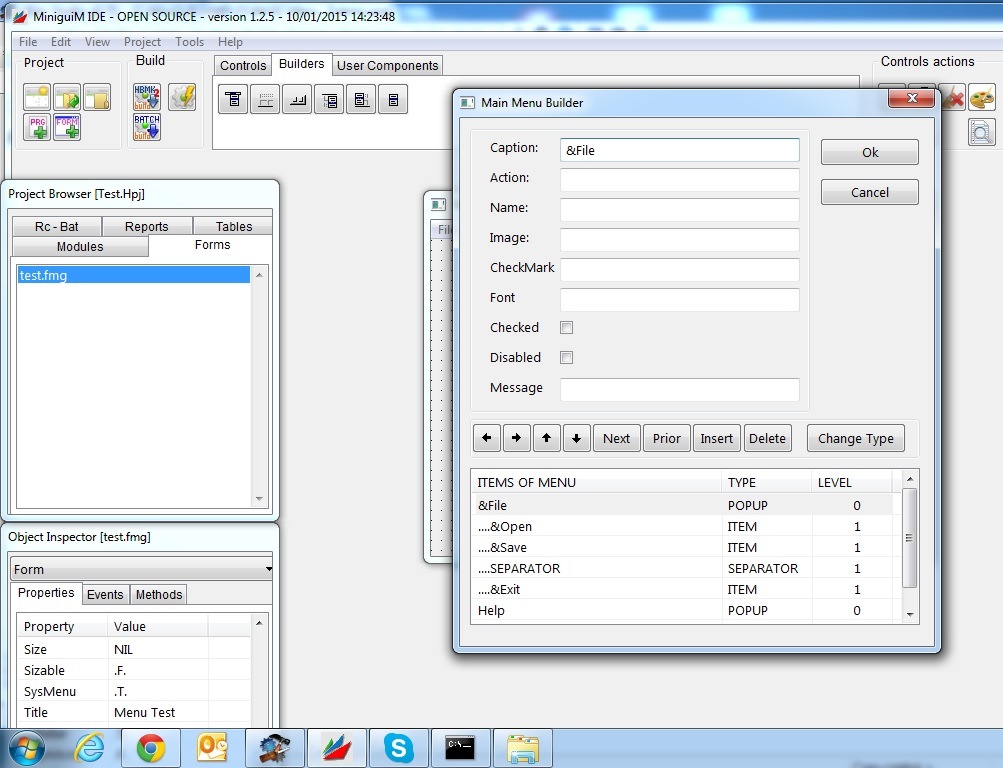Click the document magnifier preview icon
The height and width of the screenshot is (768, 1003).
click(x=982, y=132)
